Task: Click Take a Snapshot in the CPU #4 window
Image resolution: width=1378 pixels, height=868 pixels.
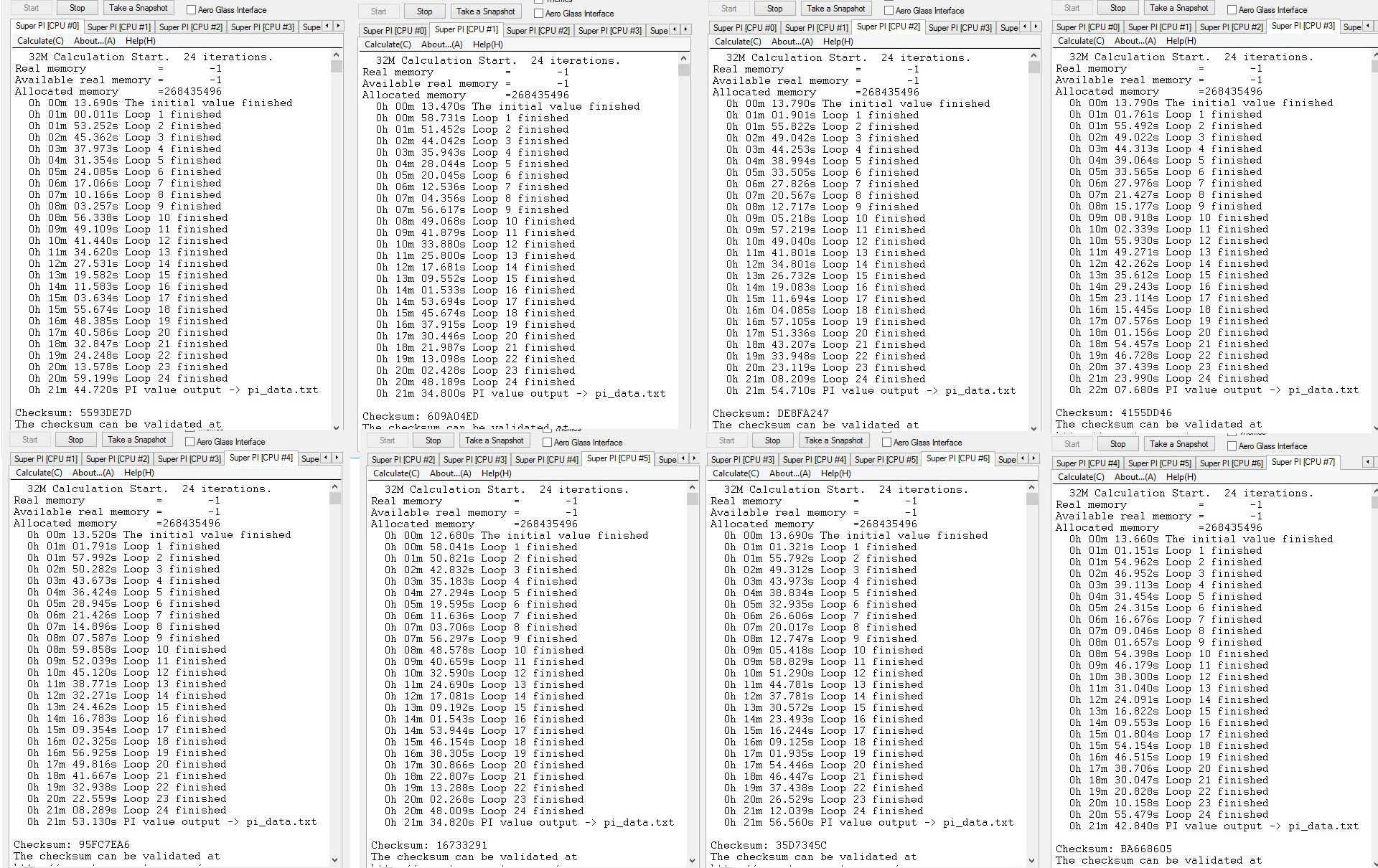Action: pyautogui.click(x=136, y=440)
